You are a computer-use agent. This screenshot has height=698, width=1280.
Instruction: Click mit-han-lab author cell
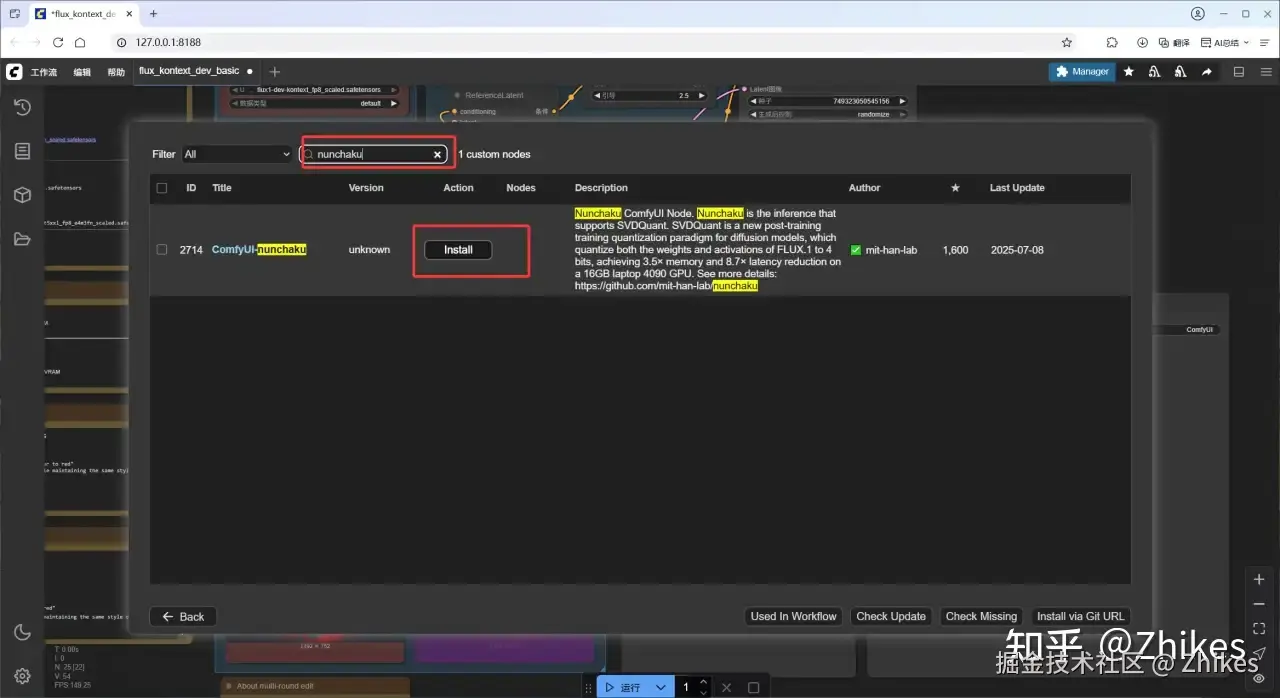[884, 250]
